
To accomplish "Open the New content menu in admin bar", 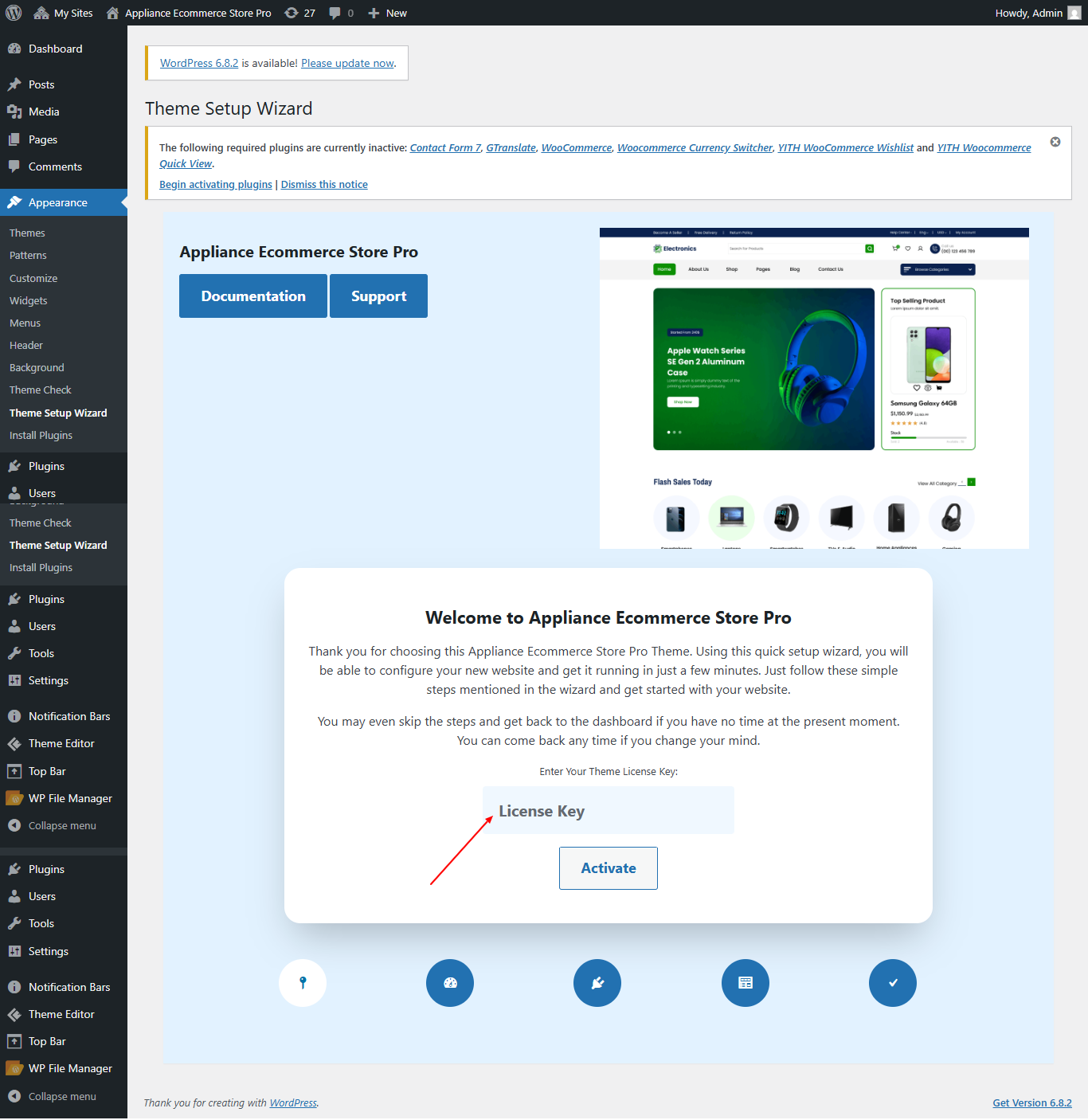I will coord(387,13).
